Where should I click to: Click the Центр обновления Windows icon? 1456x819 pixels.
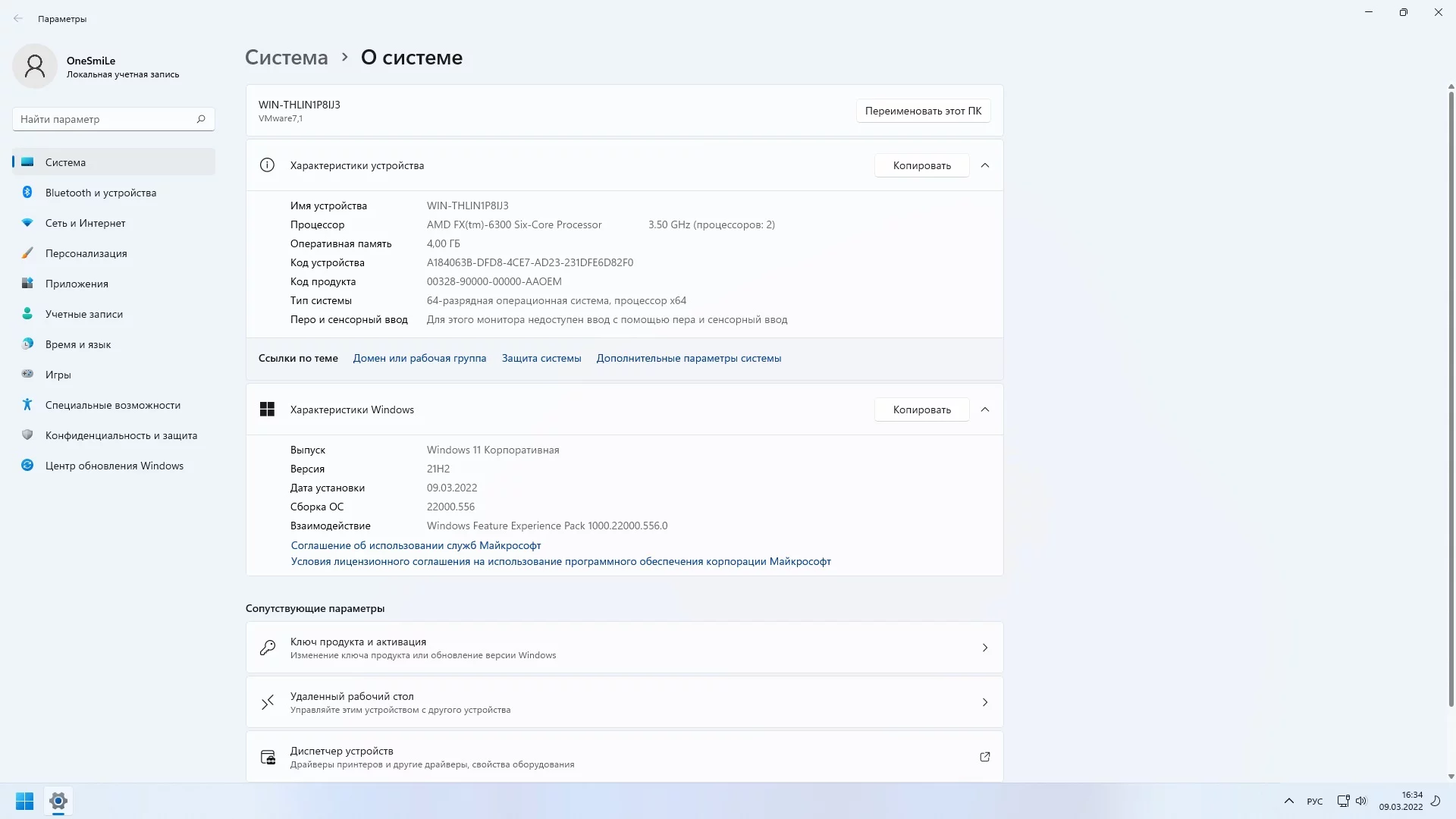click(27, 466)
